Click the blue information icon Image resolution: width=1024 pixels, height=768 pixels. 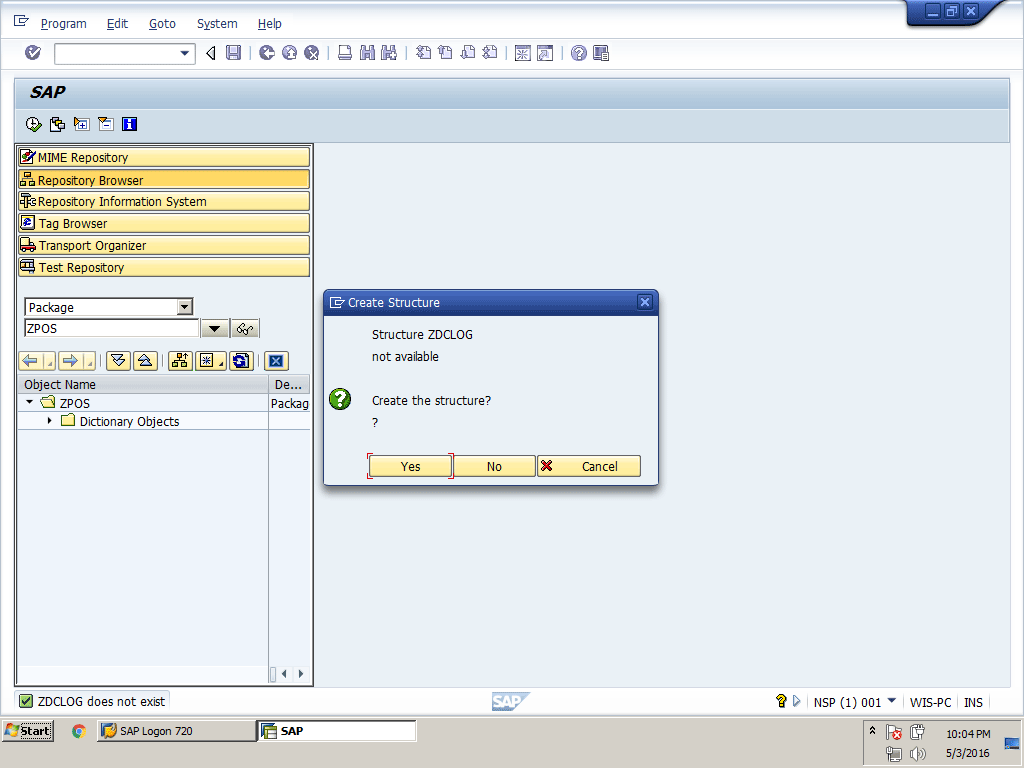tap(129, 124)
